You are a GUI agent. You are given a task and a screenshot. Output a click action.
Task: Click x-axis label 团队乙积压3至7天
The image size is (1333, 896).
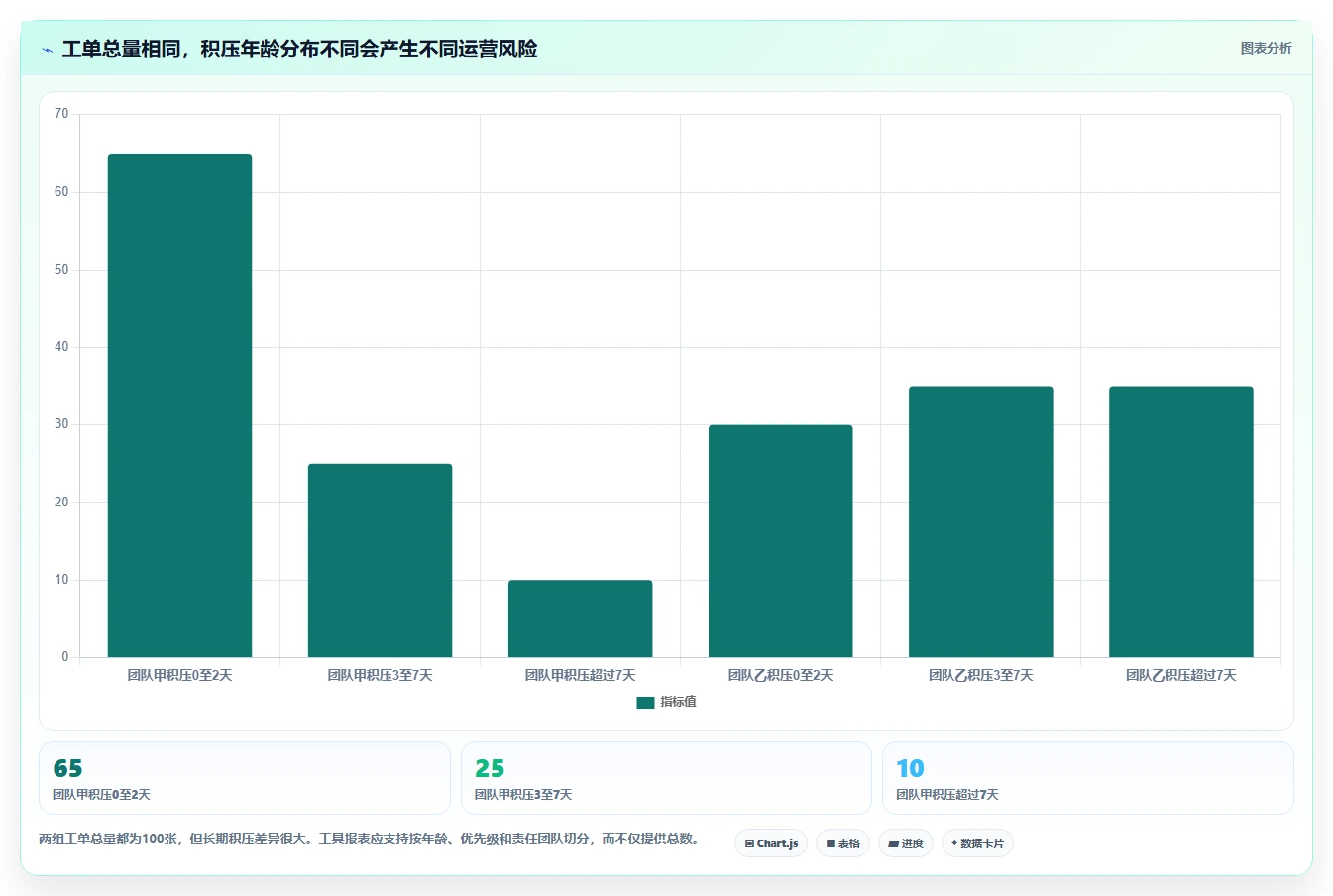pyautogui.click(x=980, y=675)
